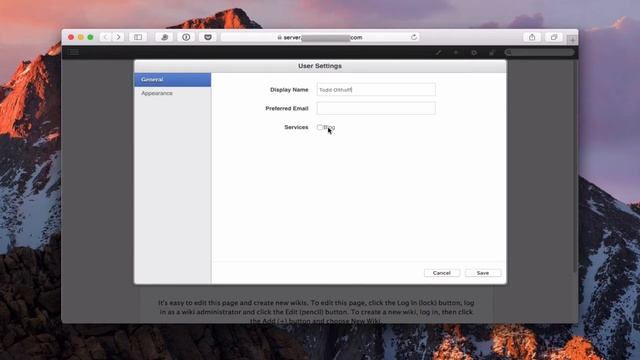Click the page's vertical scrollbar
This screenshot has width=640, height=360.
575,167
